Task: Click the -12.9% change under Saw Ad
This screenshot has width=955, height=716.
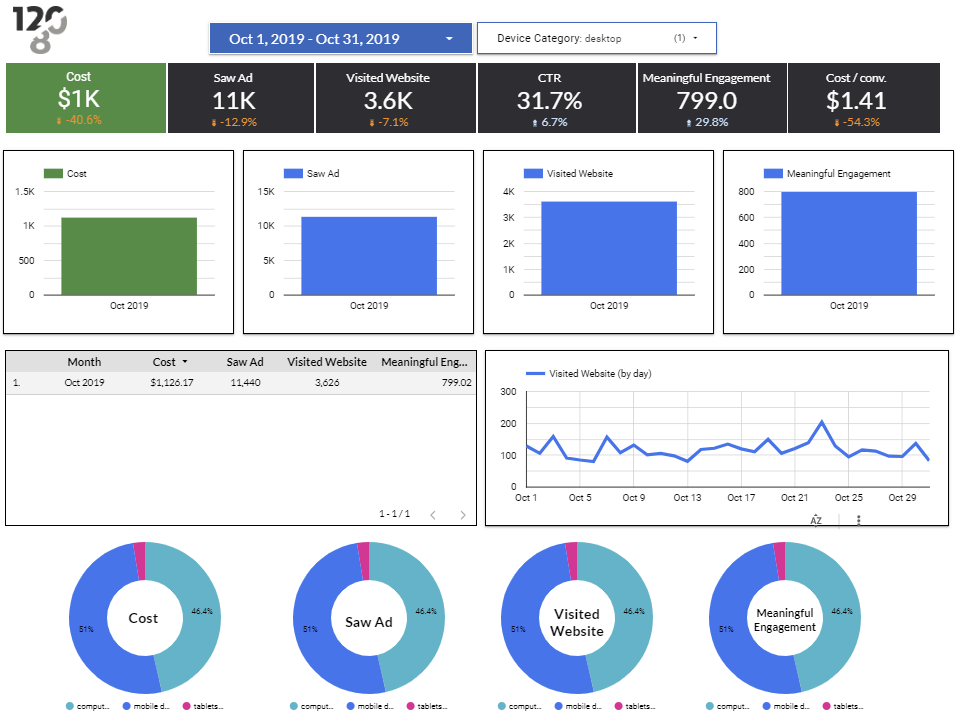Action: point(234,122)
